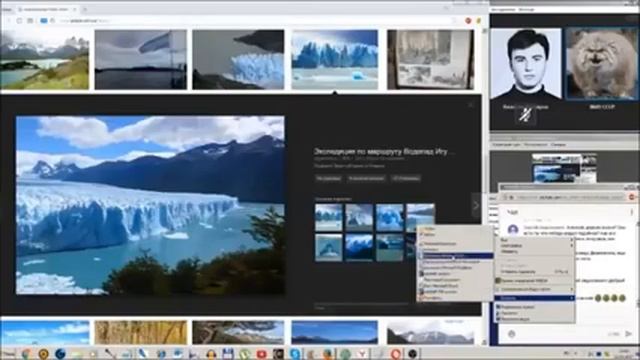The width and height of the screenshot is (640, 360).
Task: Toggle the muted microphone icon under the portrait
Action: click(x=525, y=116)
